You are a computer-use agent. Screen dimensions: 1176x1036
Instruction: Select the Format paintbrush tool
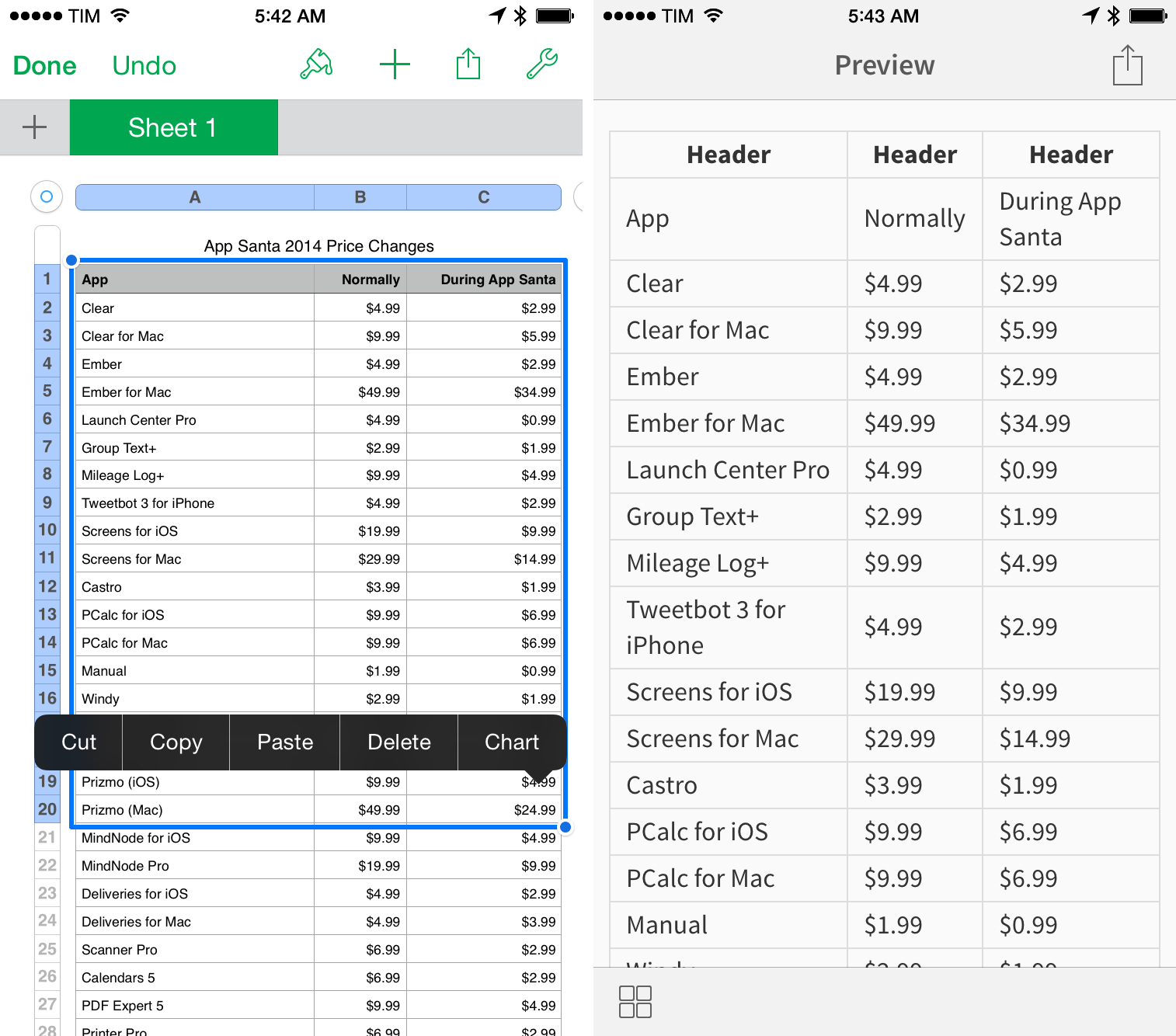315,64
